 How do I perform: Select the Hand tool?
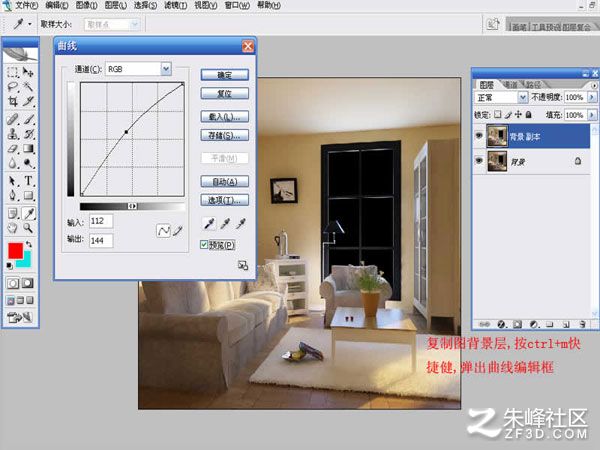click(13, 228)
